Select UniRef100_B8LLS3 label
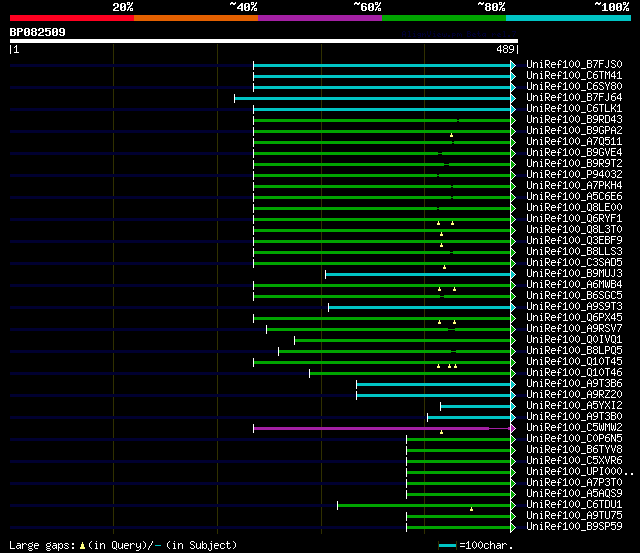The width and height of the screenshot is (640, 553). (x=574, y=252)
